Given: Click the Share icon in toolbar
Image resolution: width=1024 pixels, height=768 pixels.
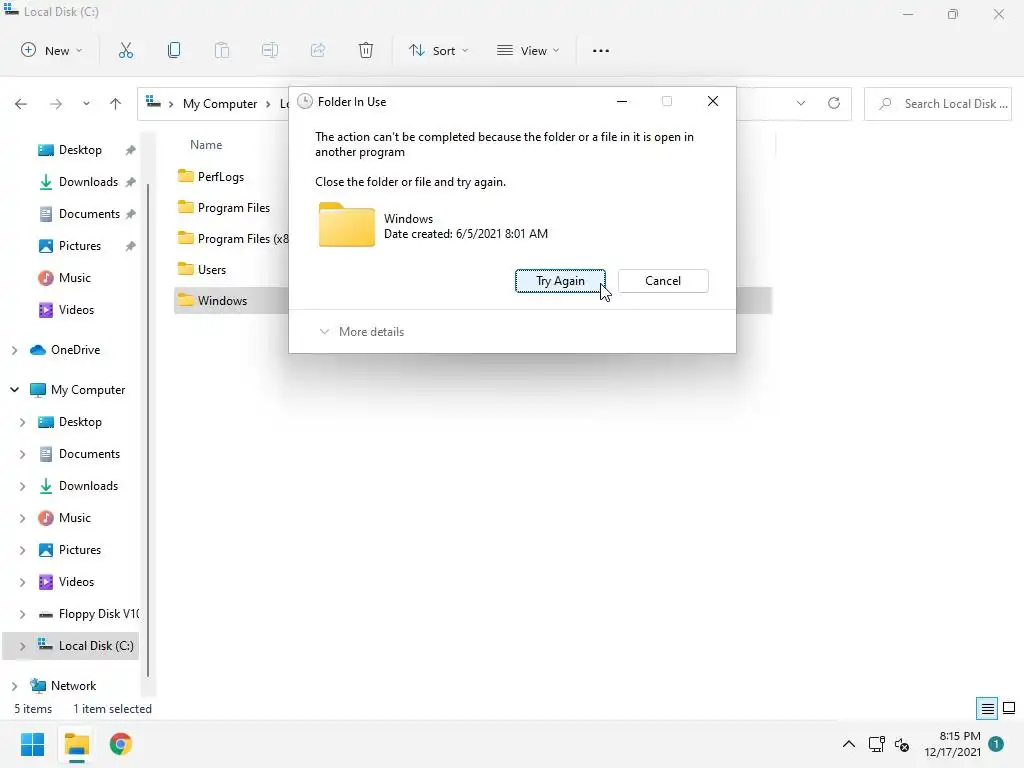Looking at the screenshot, I should [x=318, y=50].
